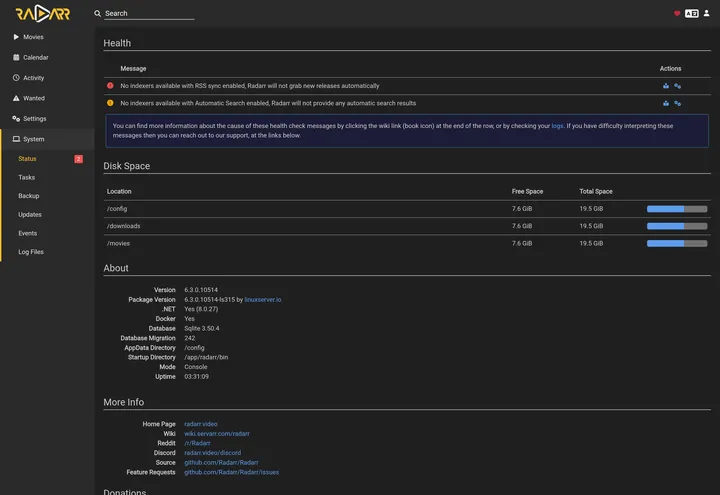Click the Sqlite 3.50.4 database value

pos(202,328)
